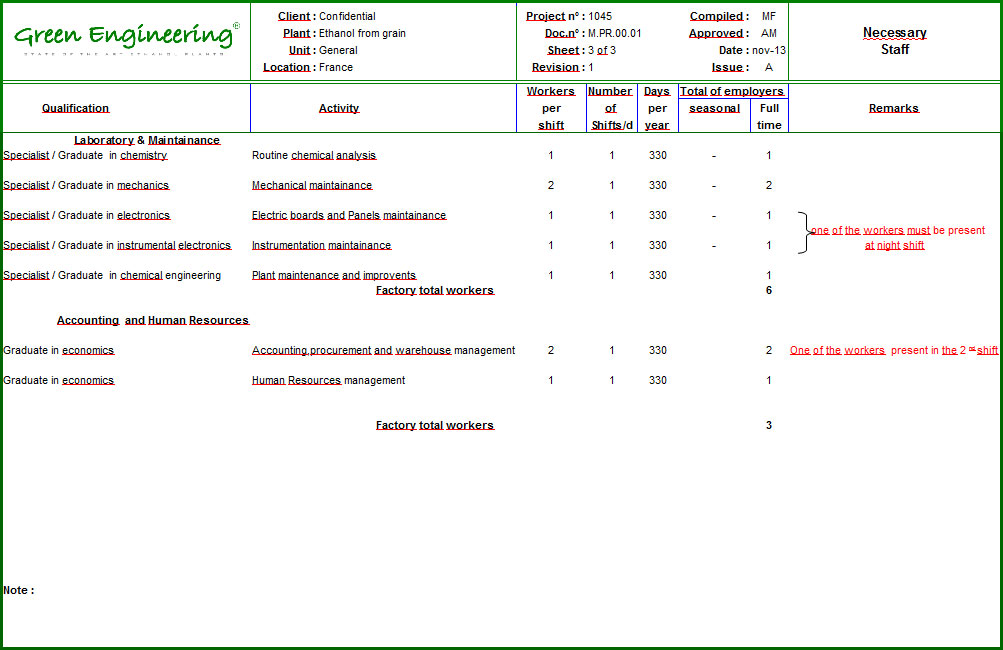Click 'Accounting,procurement and warehouse management' activity

click(383, 351)
